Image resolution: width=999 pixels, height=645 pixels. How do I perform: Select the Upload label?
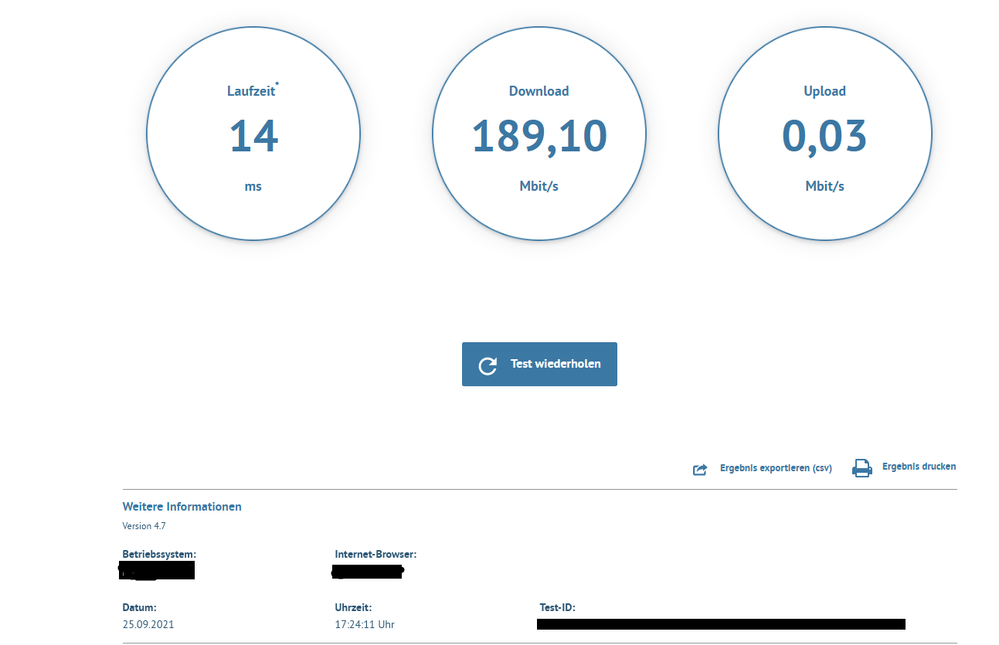[x=824, y=91]
